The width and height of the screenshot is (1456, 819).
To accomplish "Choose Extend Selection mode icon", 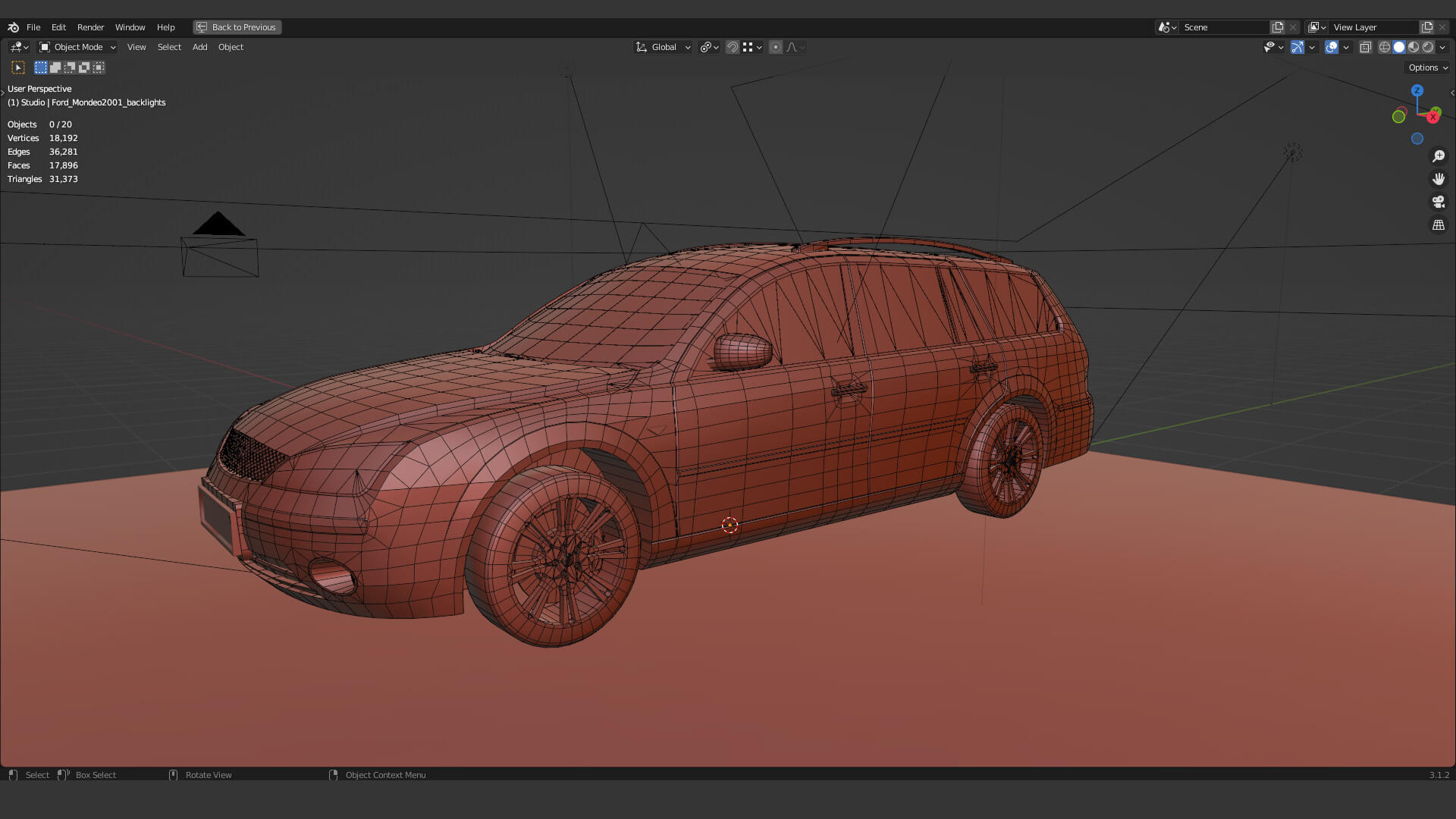I will (55, 67).
